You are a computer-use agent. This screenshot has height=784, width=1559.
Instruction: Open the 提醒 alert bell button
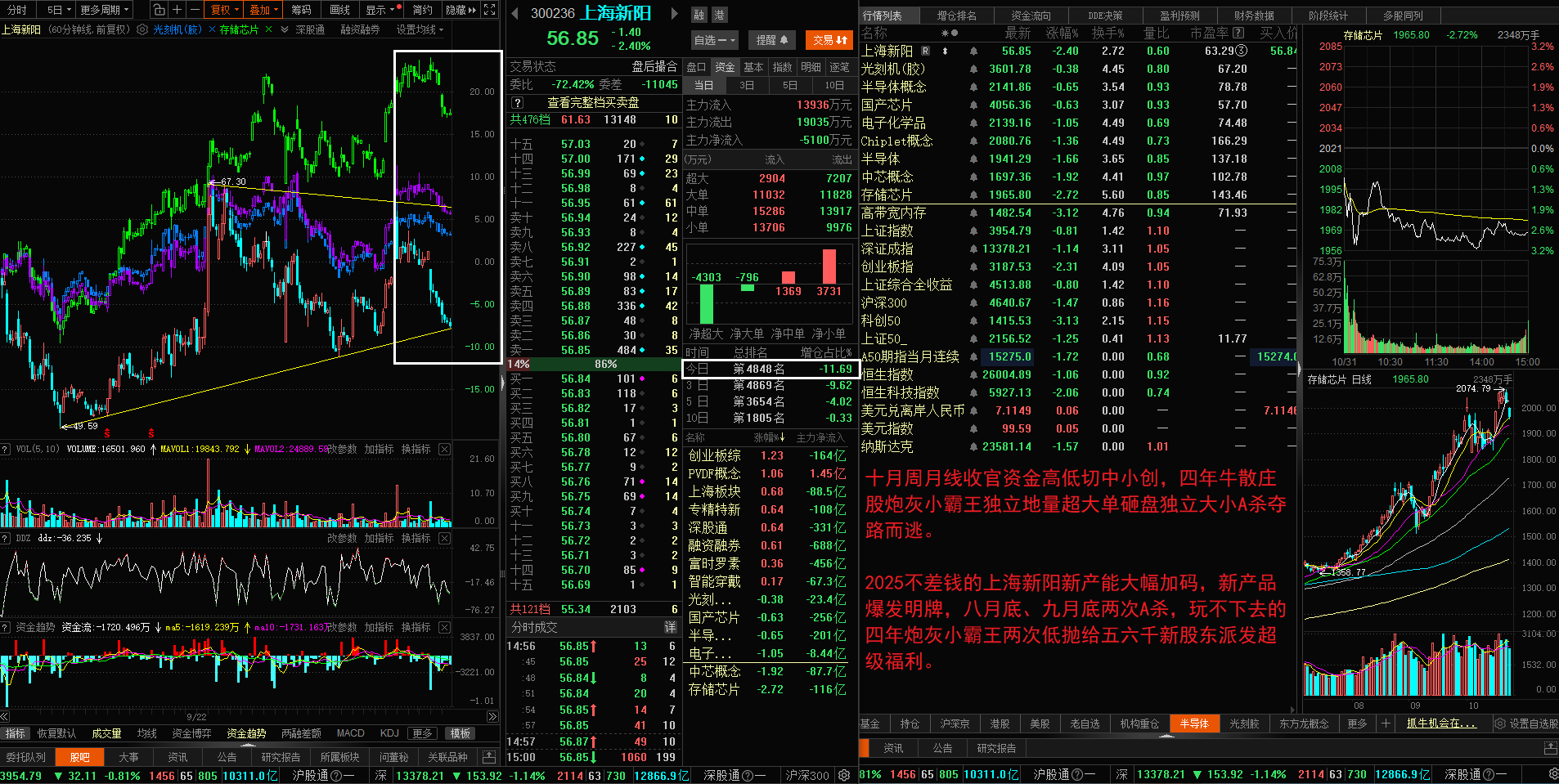point(771,40)
